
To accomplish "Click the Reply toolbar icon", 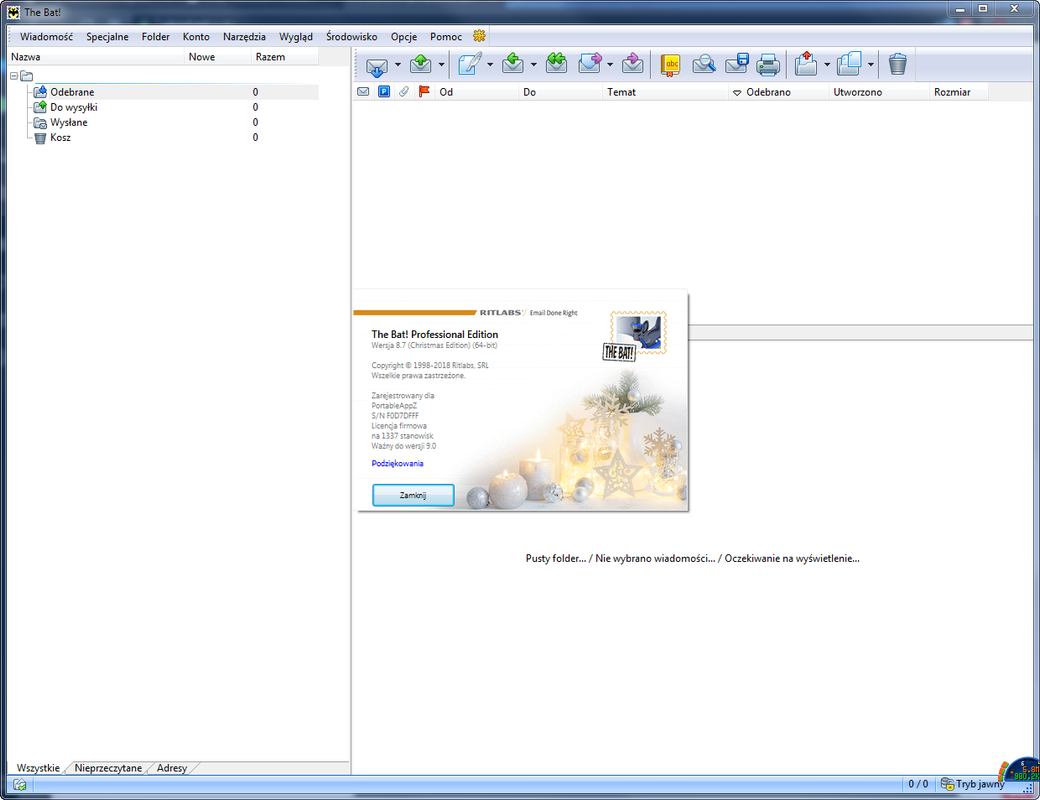I will click(x=513, y=64).
